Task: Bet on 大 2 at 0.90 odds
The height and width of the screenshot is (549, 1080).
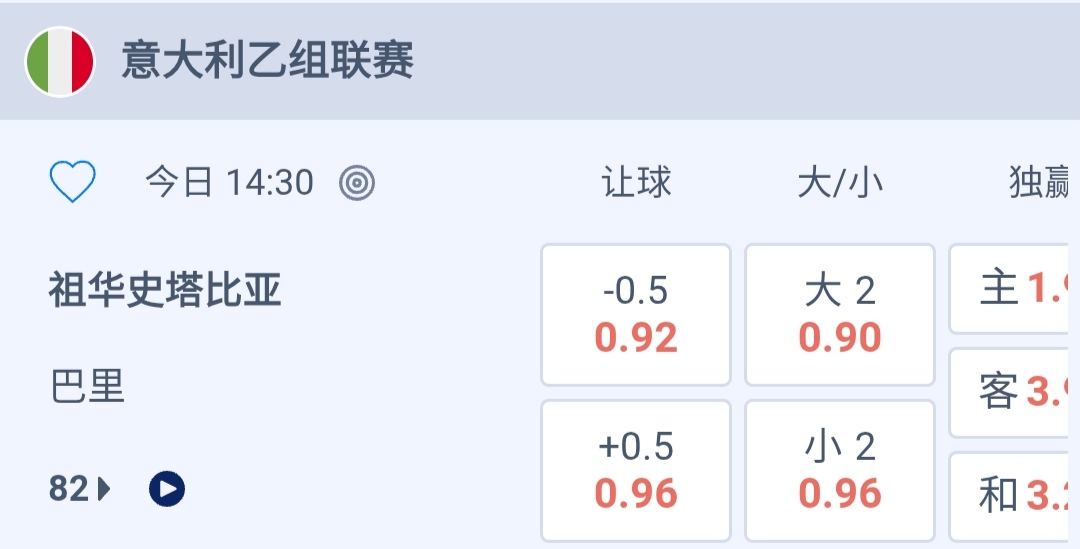Action: [x=840, y=315]
